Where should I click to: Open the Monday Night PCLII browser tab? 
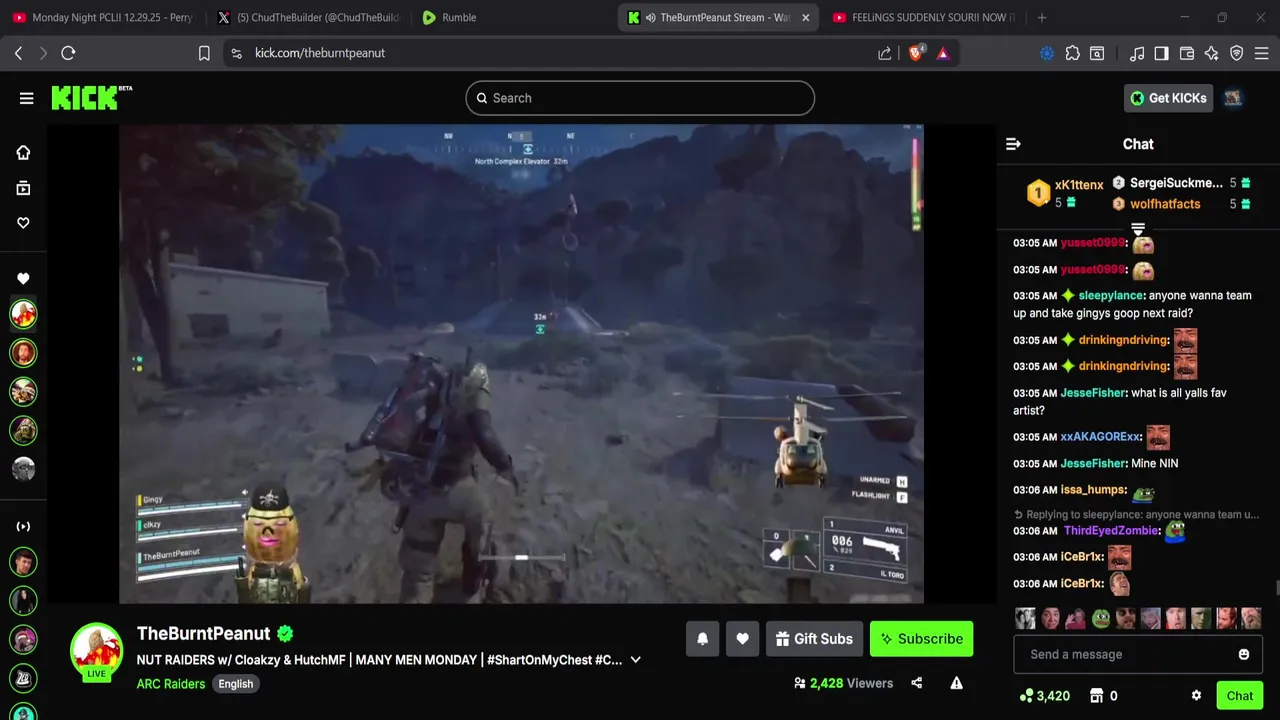tap(105, 17)
